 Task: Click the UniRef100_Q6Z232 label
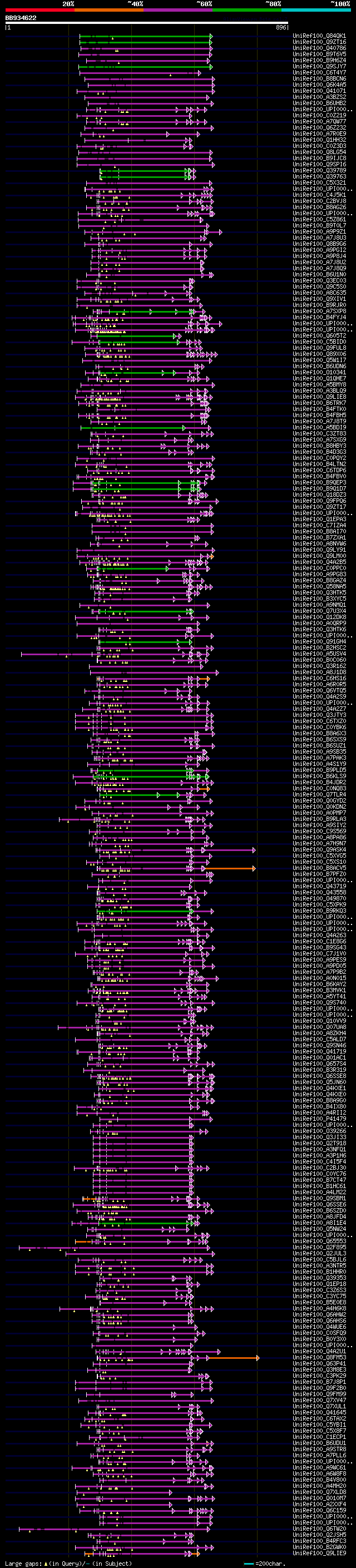(x=319, y=127)
